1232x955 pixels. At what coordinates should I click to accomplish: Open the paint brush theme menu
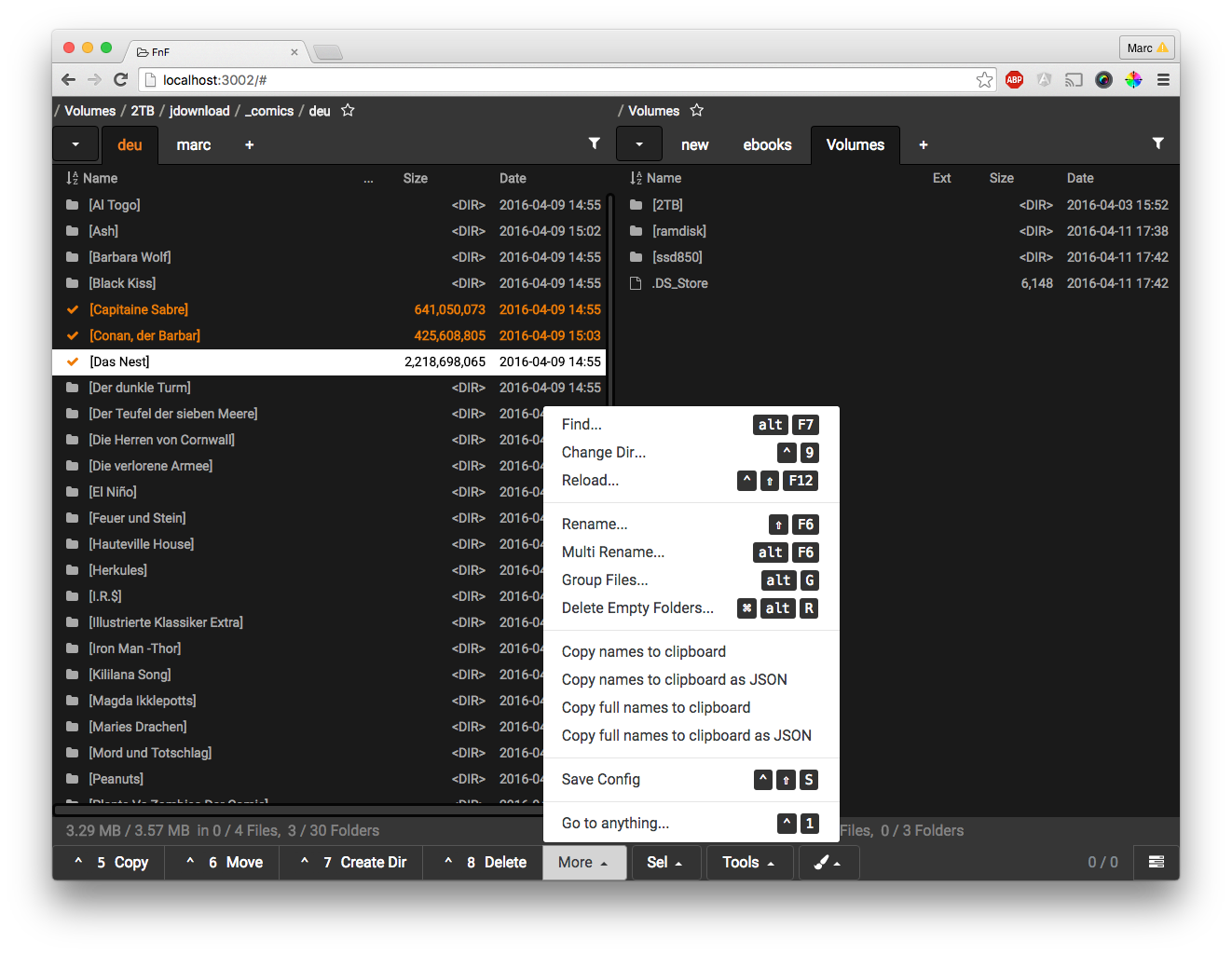(828, 863)
